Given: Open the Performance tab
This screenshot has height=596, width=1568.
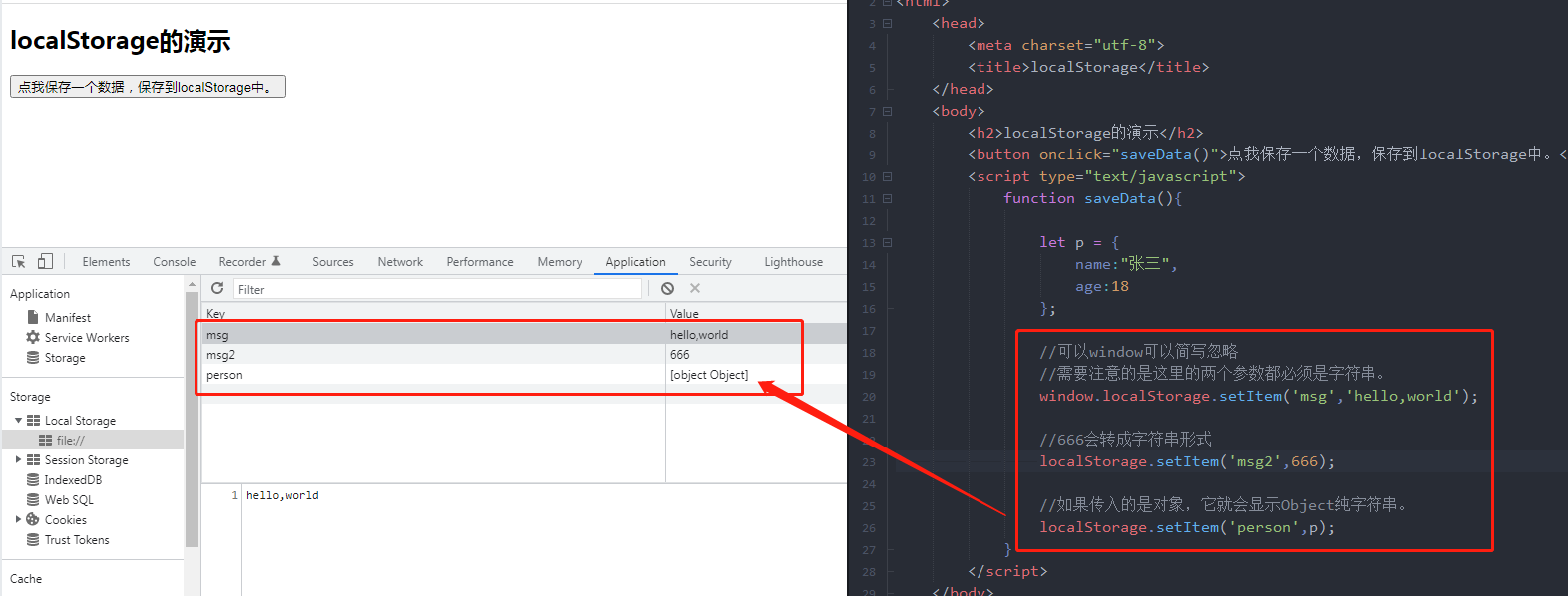Looking at the screenshot, I should pyautogui.click(x=480, y=262).
